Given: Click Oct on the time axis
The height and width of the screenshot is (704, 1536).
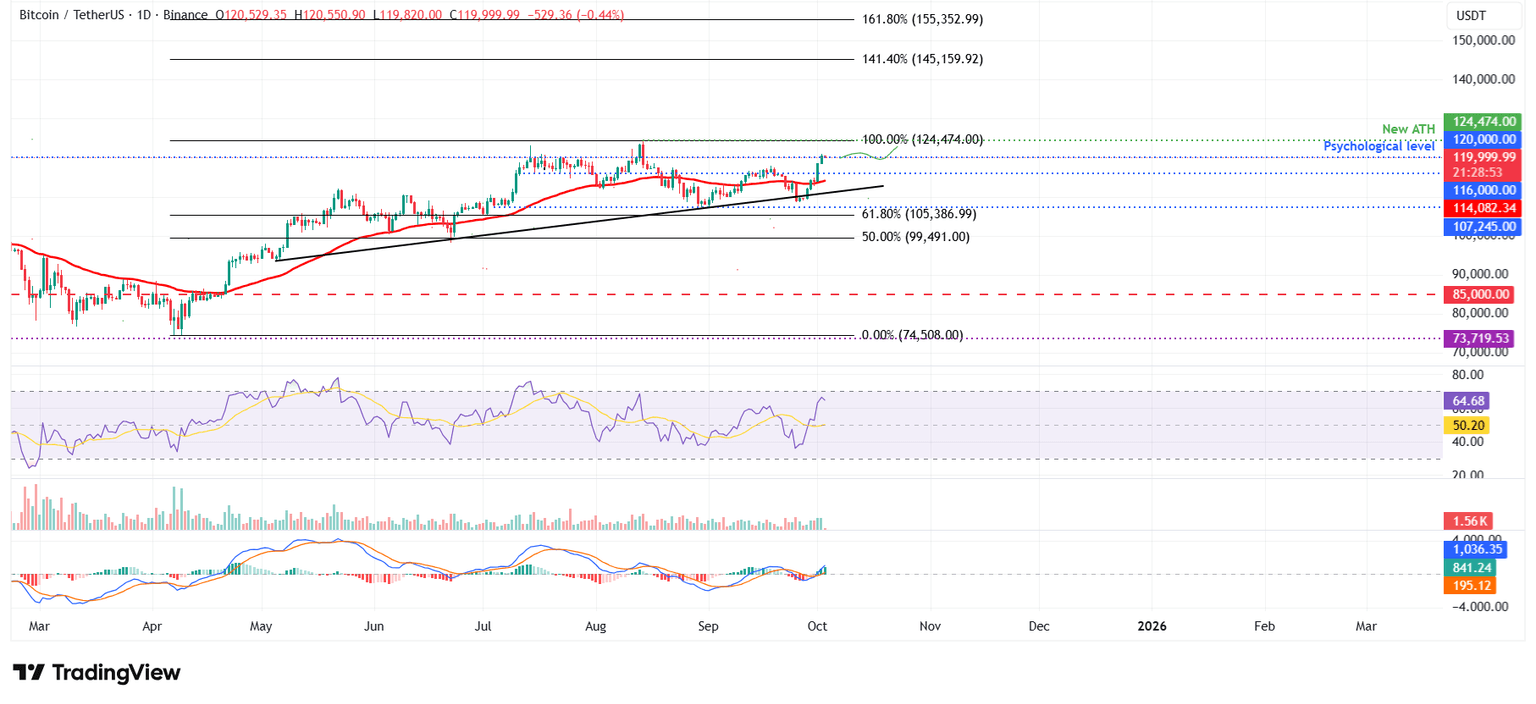Looking at the screenshot, I should click(817, 626).
